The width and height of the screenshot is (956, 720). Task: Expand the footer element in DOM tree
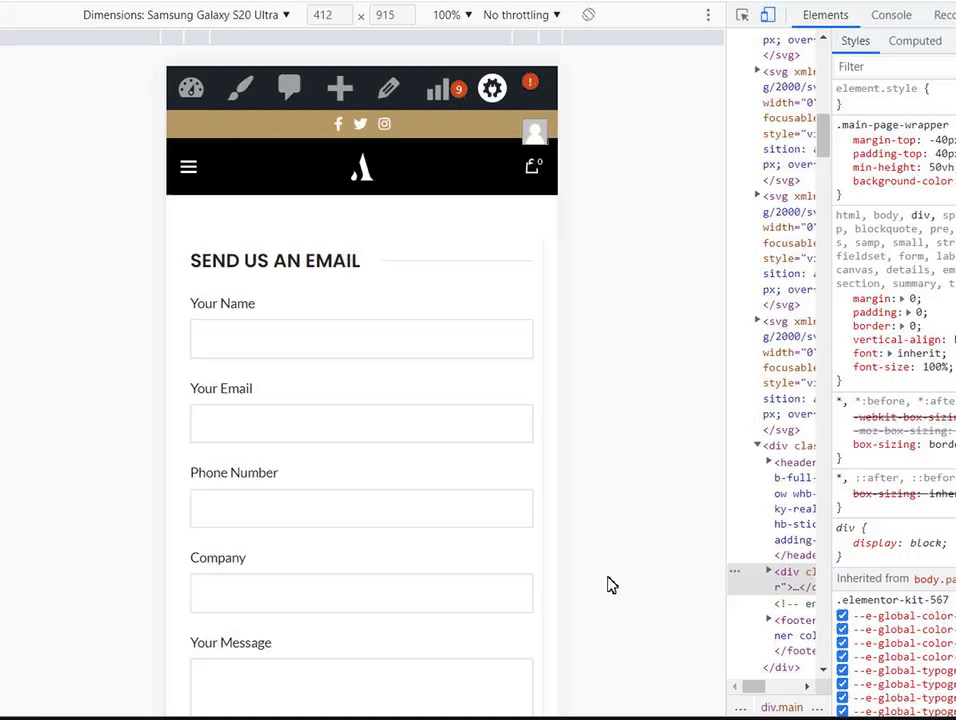(x=769, y=619)
